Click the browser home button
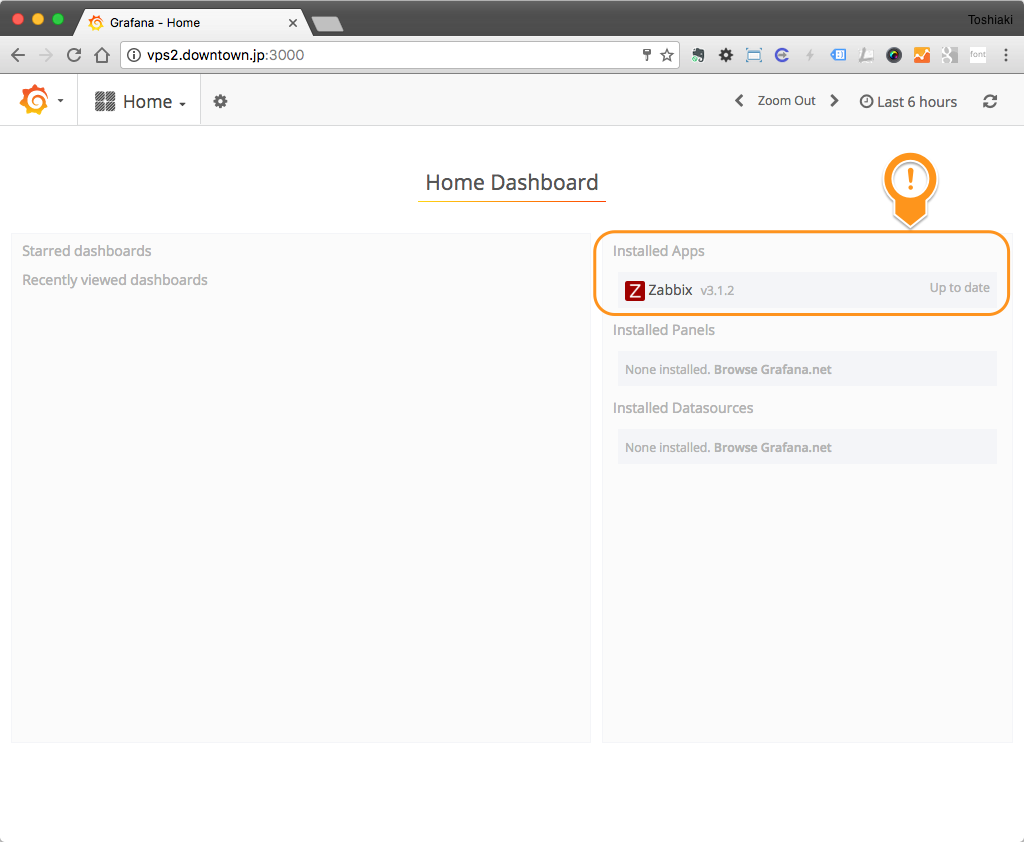Viewport: 1024px width, 842px height. click(x=102, y=55)
